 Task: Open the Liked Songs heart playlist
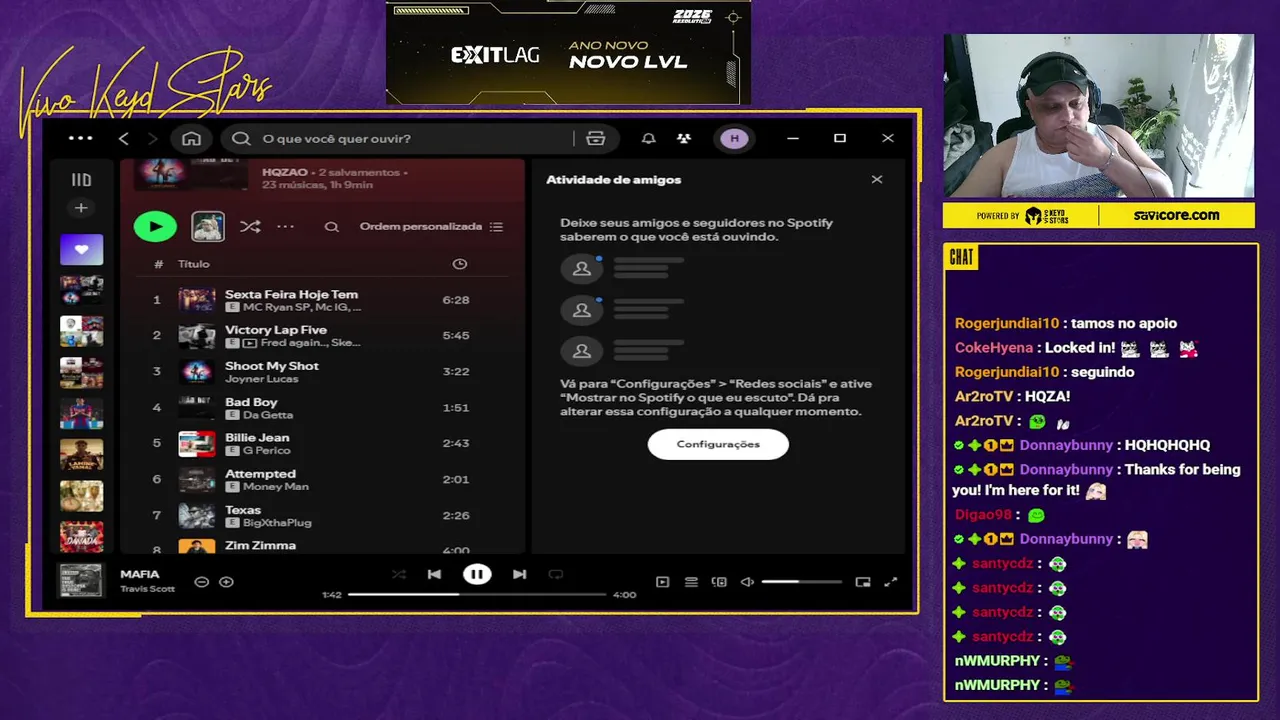(81, 249)
